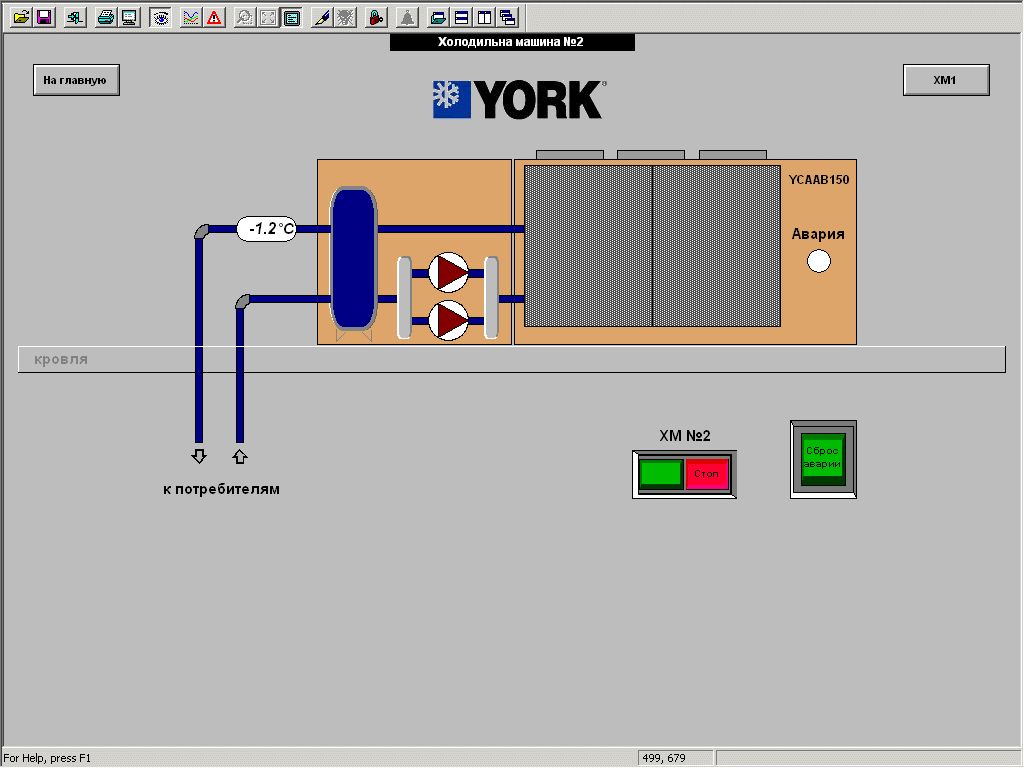The width and height of the screenshot is (1024, 768).
Task: Click the Сброс аварии reset button
Action: pos(823,459)
